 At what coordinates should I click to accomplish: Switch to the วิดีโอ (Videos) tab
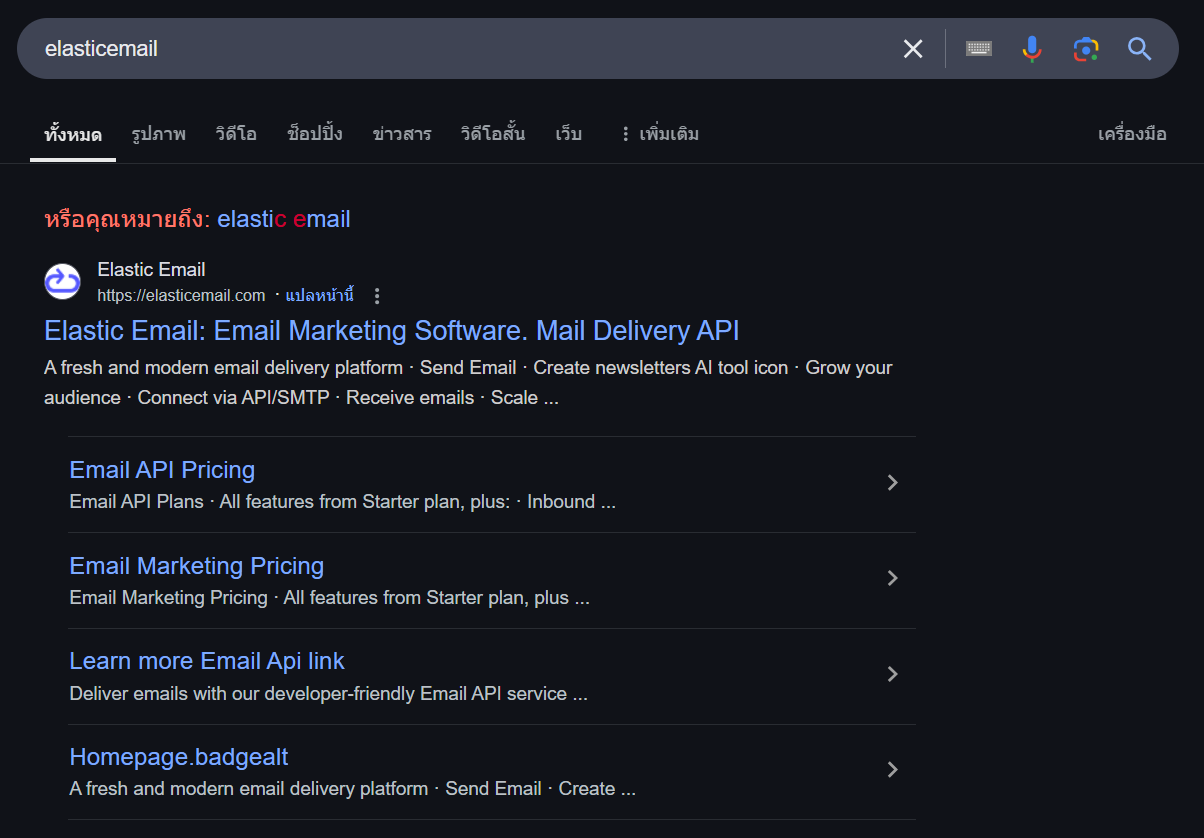click(x=236, y=134)
